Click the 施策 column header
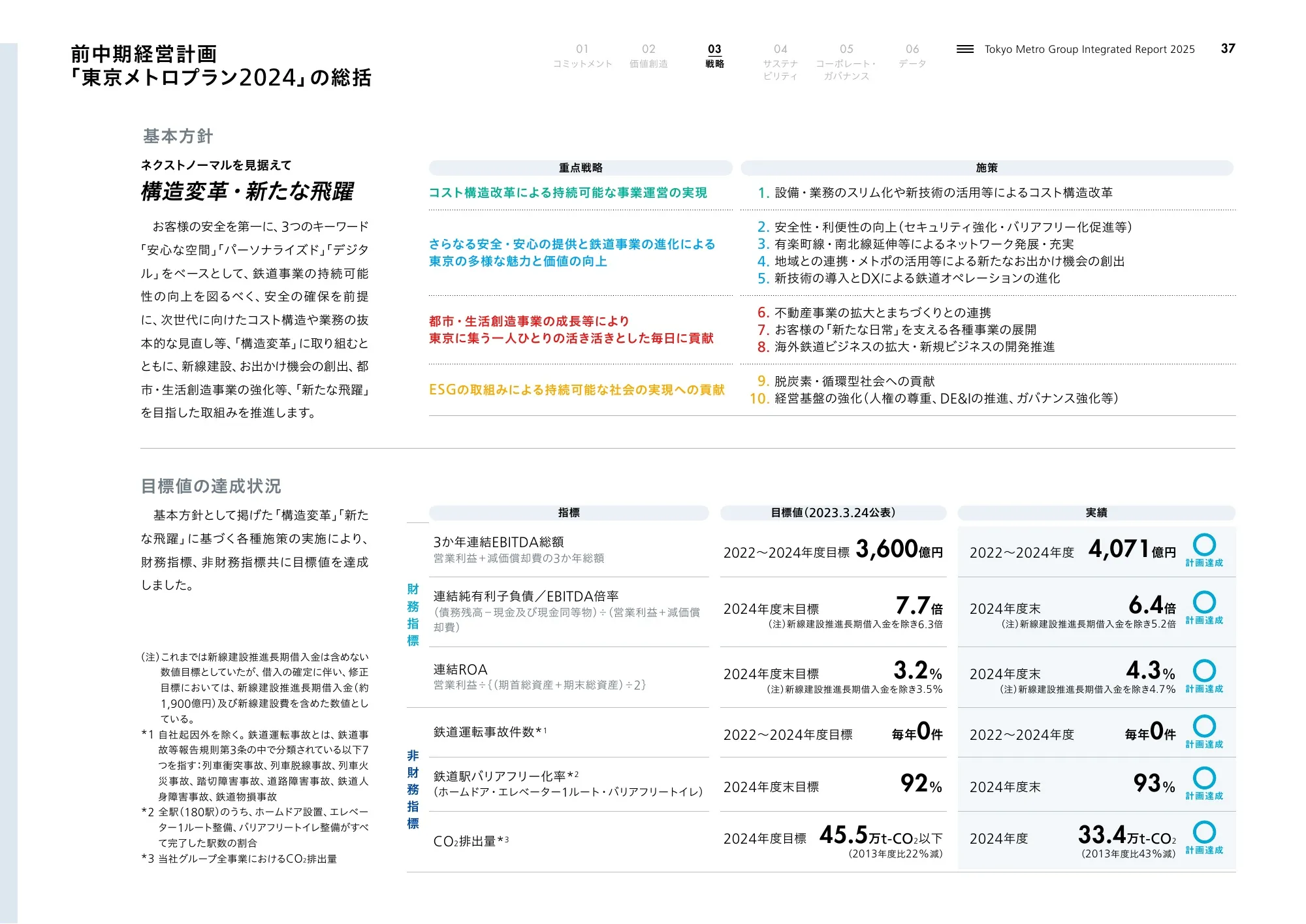Screen dimensions: 1306x924 coord(987,168)
